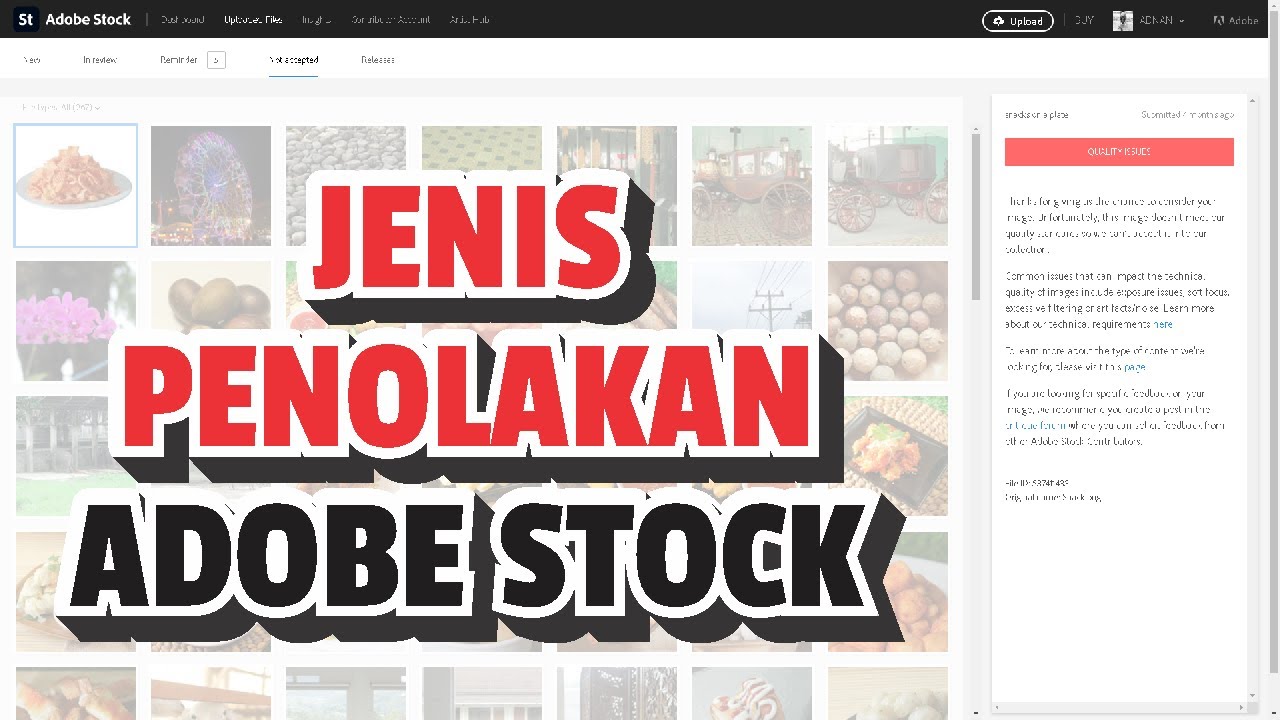This screenshot has height=720, width=1280.
Task: Open the Artist Hub menu item
Action: [x=469, y=20]
